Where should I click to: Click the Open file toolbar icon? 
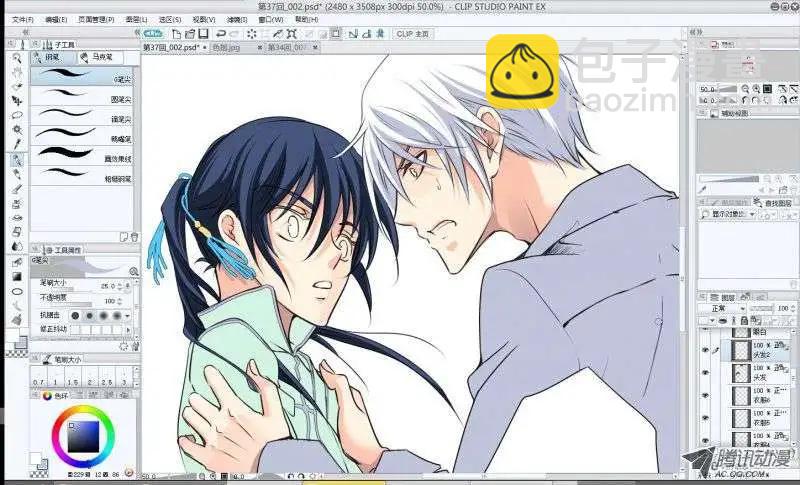[190, 34]
